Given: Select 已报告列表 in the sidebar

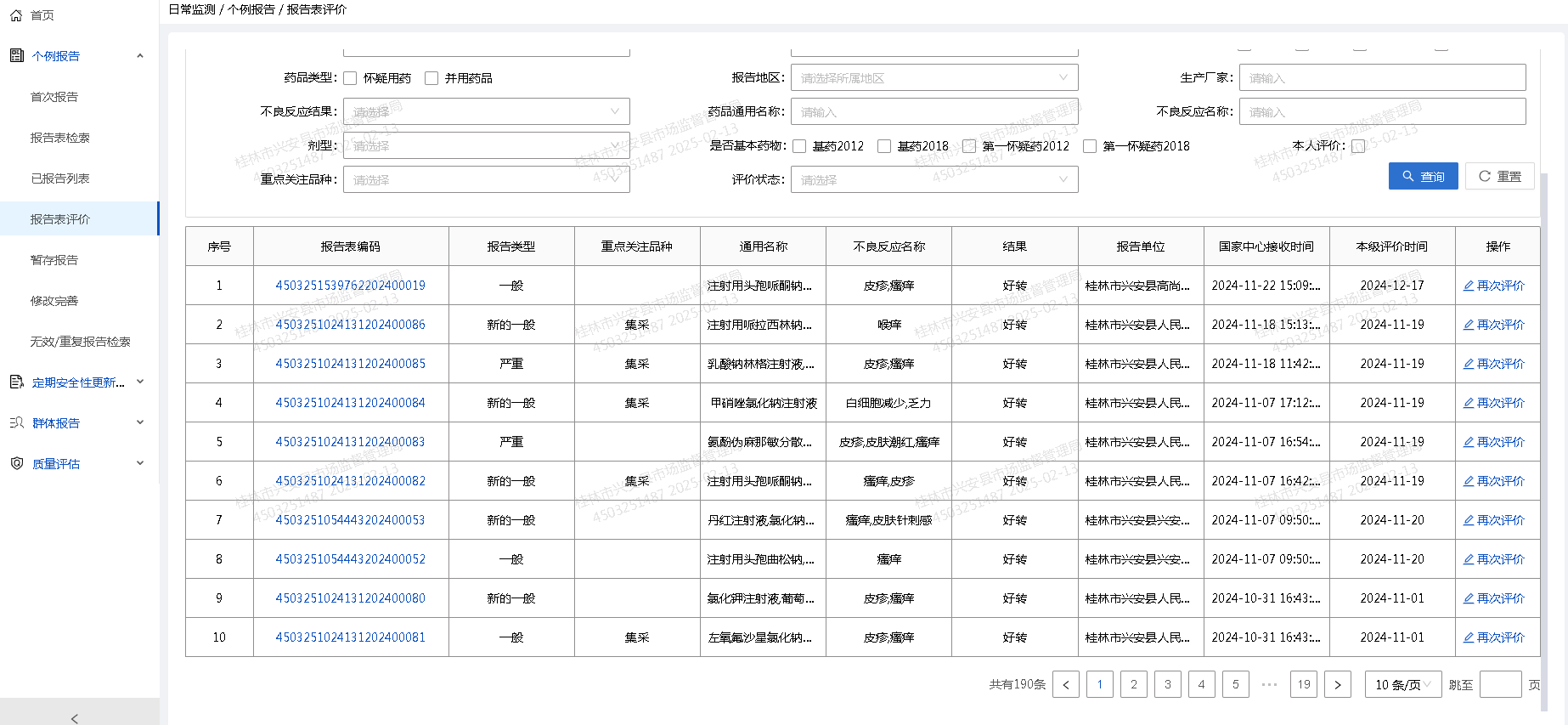Looking at the screenshot, I should pyautogui.click(x=60, y=178).
